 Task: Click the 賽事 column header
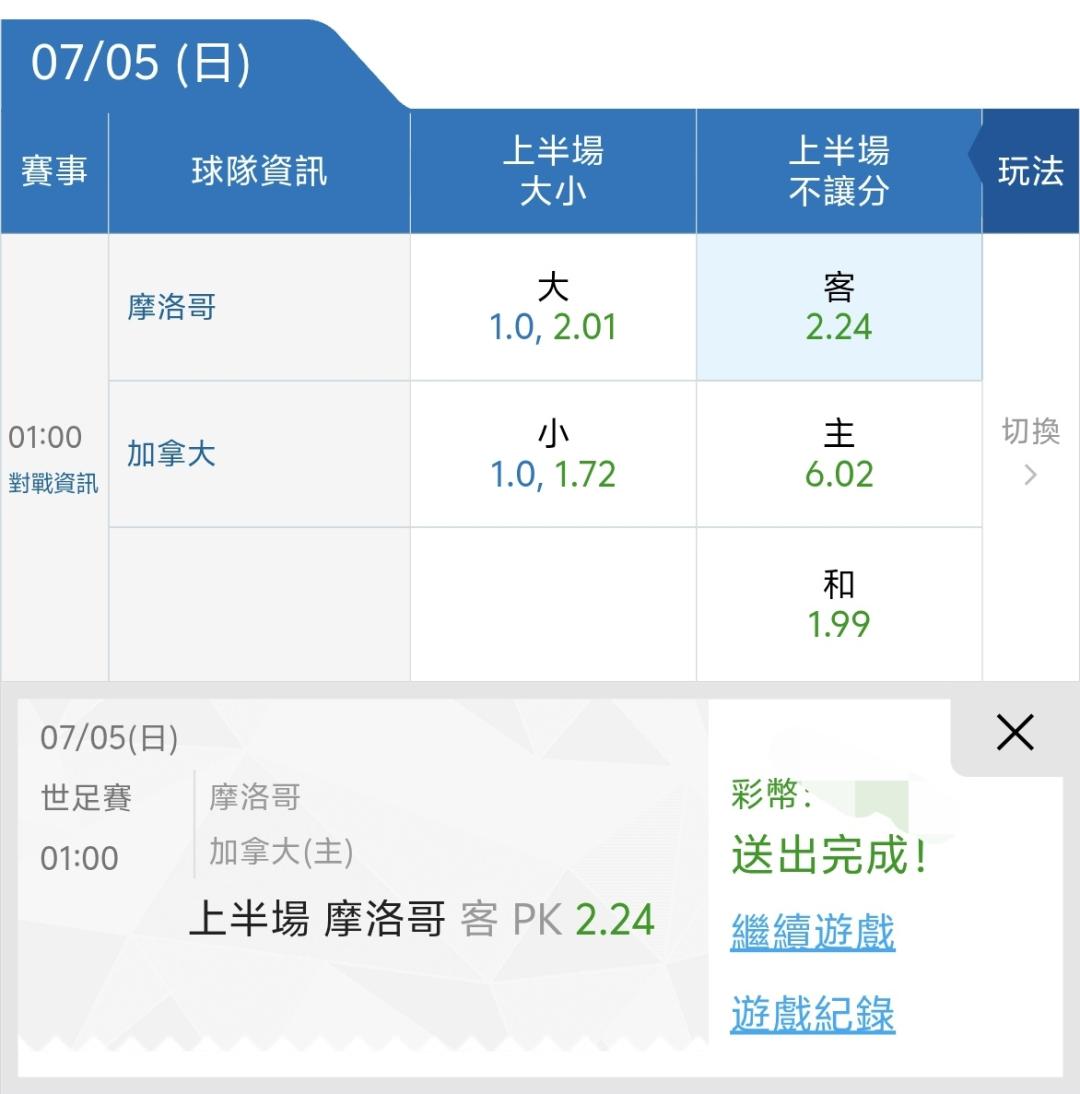coord(54,171)
